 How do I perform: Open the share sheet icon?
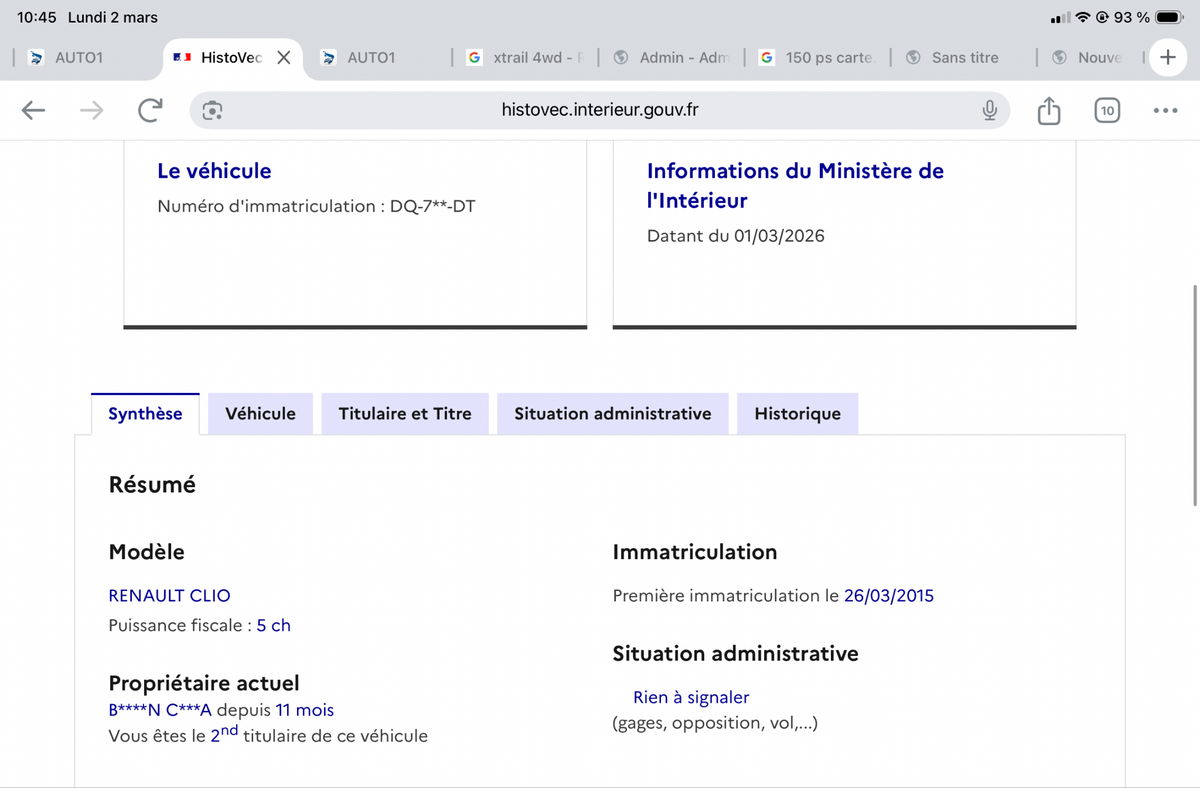click(x=1048, y=110)
